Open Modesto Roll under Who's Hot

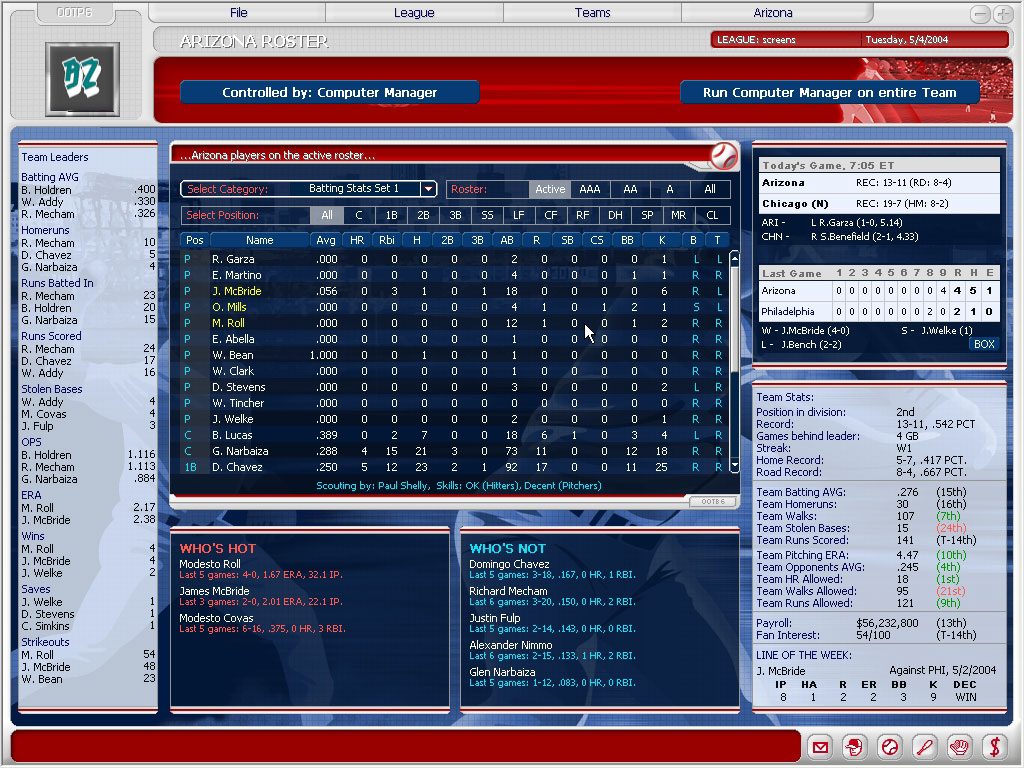[210, 564]
